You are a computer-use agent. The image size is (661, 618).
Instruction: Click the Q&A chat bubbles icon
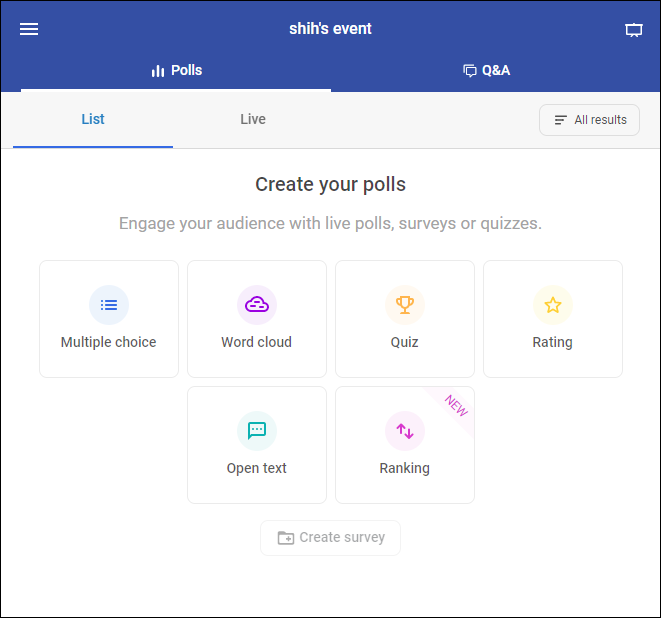[469, 71]
